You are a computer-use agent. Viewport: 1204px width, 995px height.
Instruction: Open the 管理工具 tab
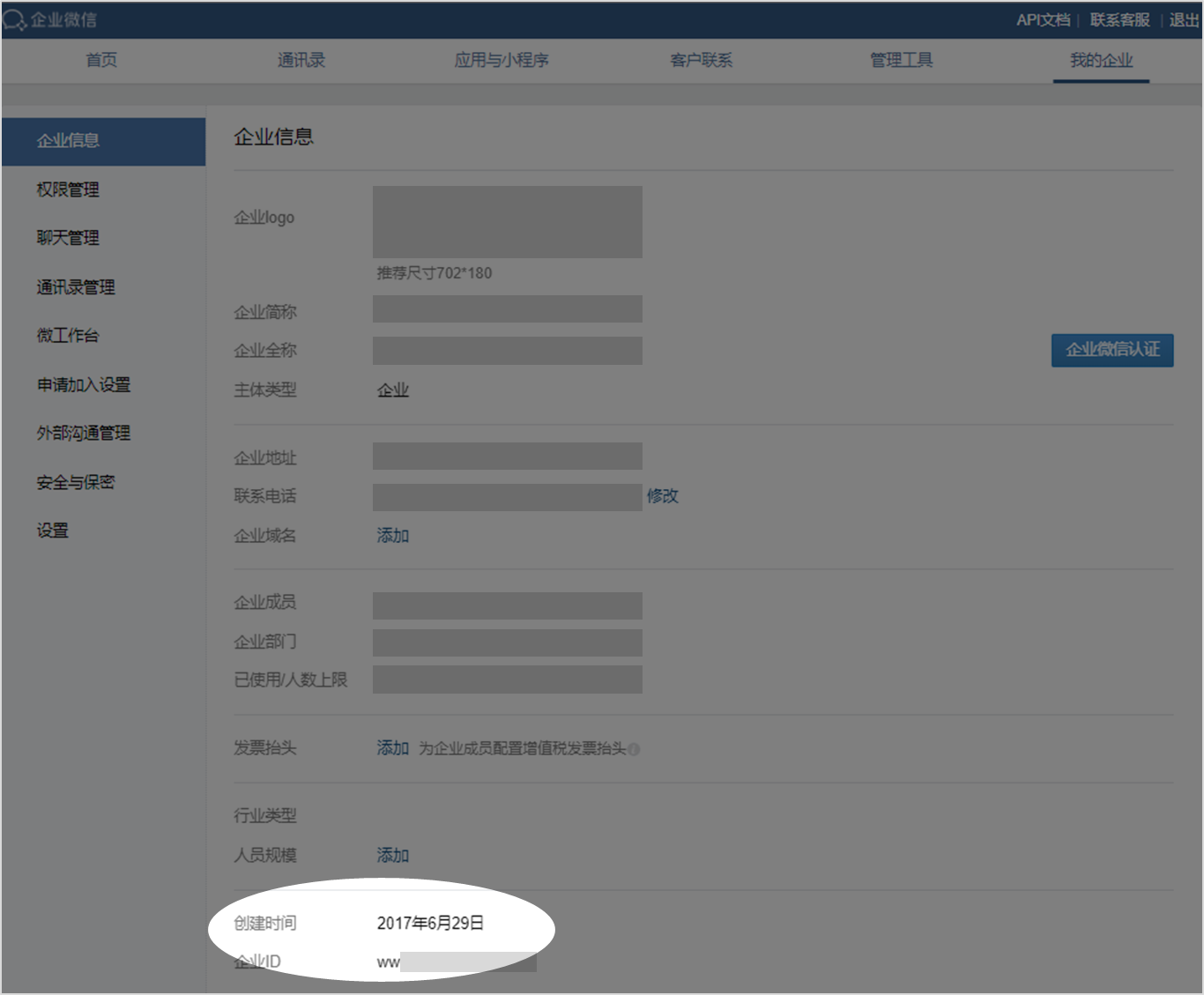point(902,60)
